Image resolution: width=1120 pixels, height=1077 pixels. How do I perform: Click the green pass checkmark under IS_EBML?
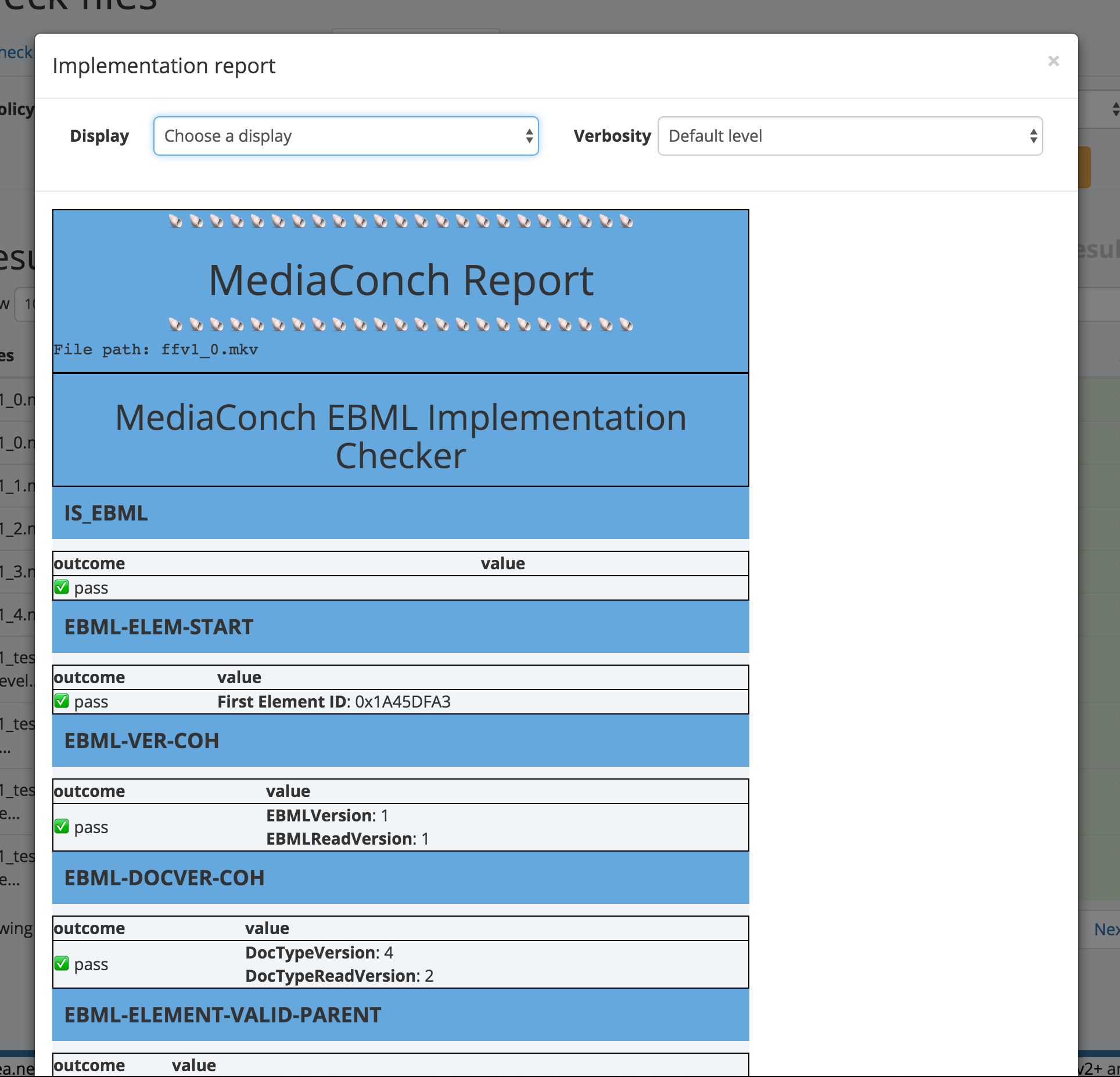[x=62, y=587]
